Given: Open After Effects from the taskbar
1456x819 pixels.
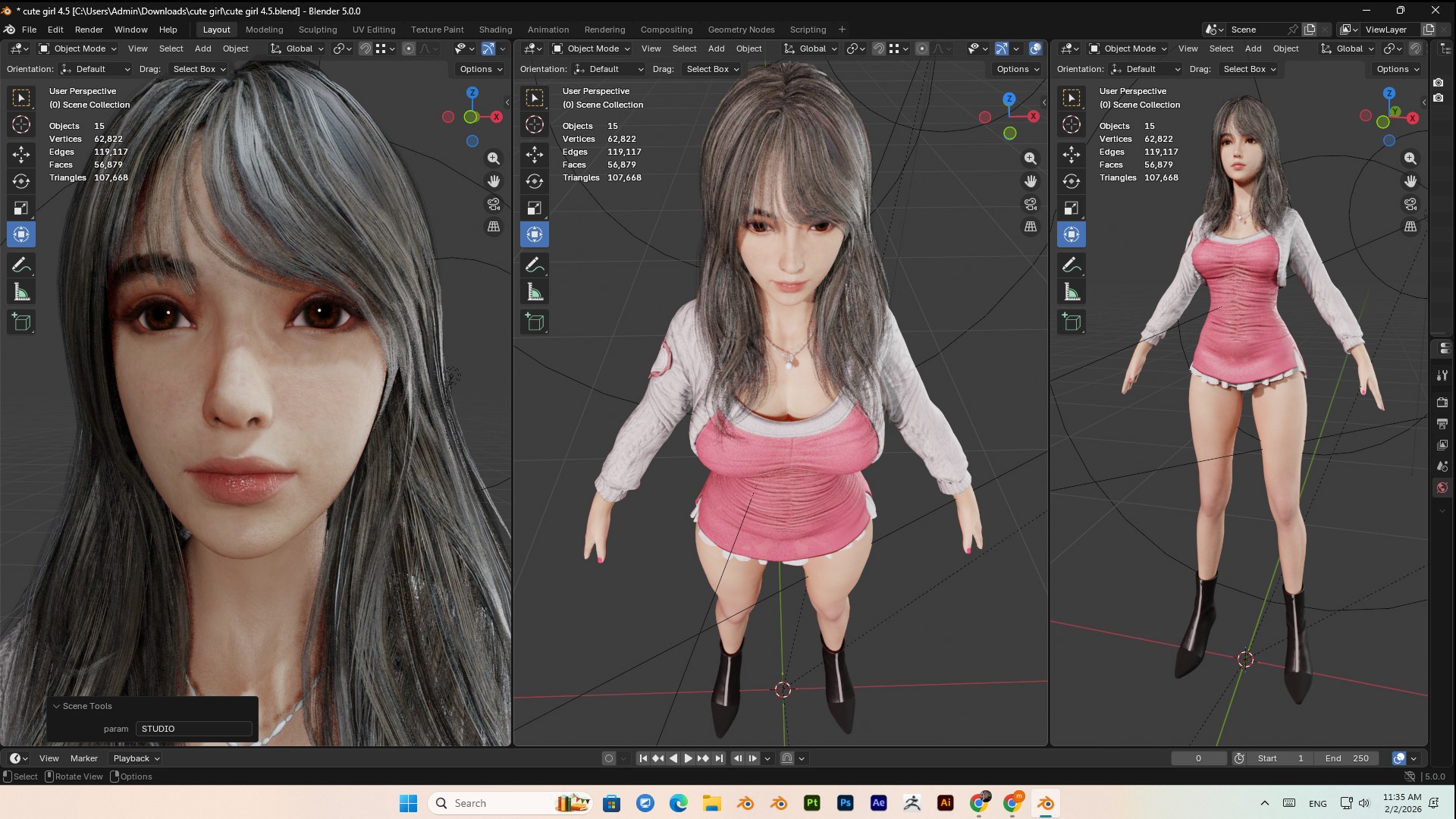Looking at the screenshot, I should (x=879, y=803).
